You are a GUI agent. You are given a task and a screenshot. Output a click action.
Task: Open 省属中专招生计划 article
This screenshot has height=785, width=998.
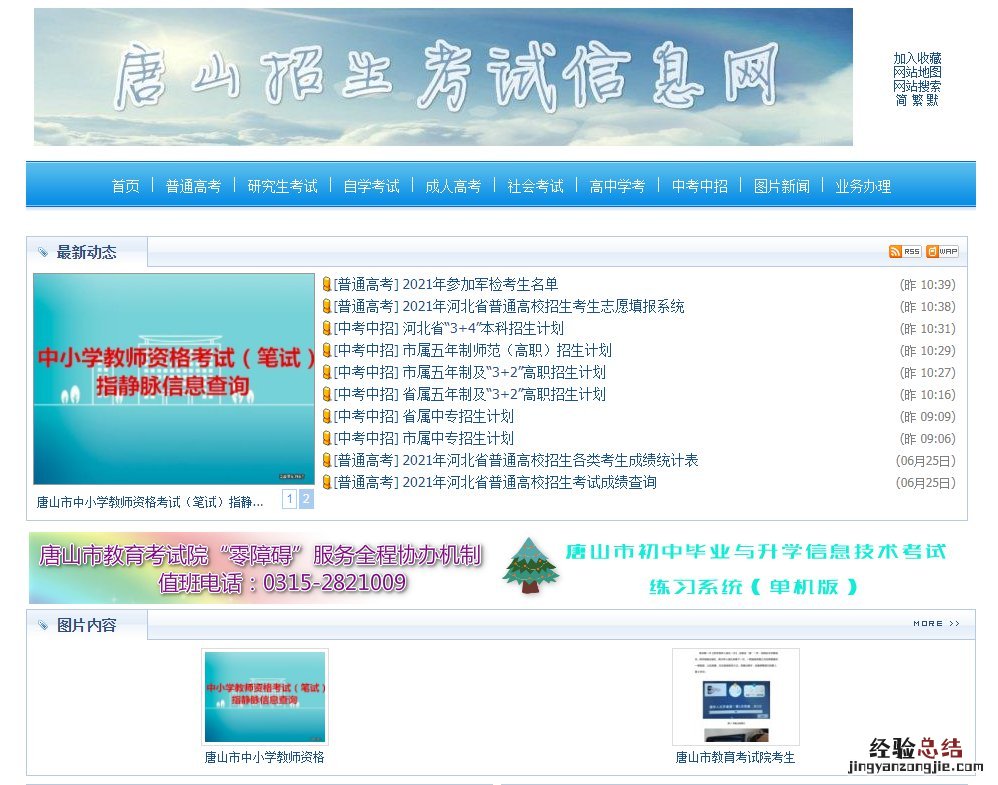click(x=458, y=416)
